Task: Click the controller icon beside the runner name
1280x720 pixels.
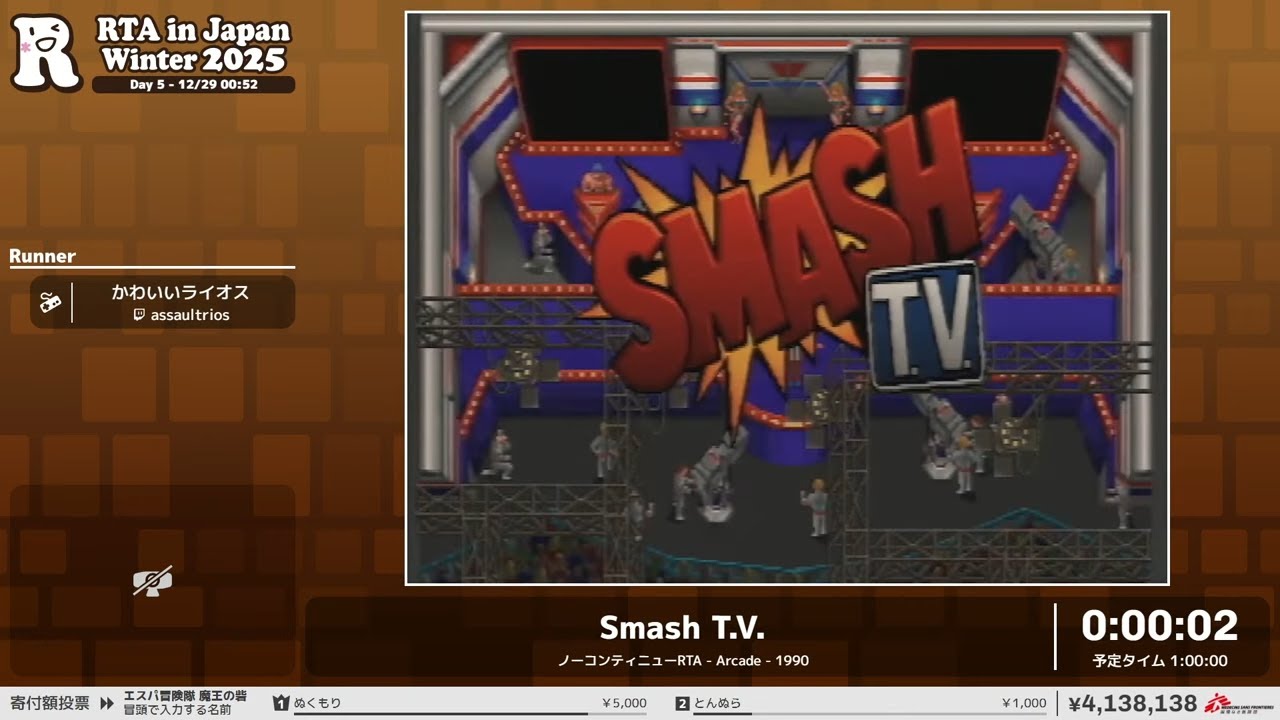Action: pos(50,302)
